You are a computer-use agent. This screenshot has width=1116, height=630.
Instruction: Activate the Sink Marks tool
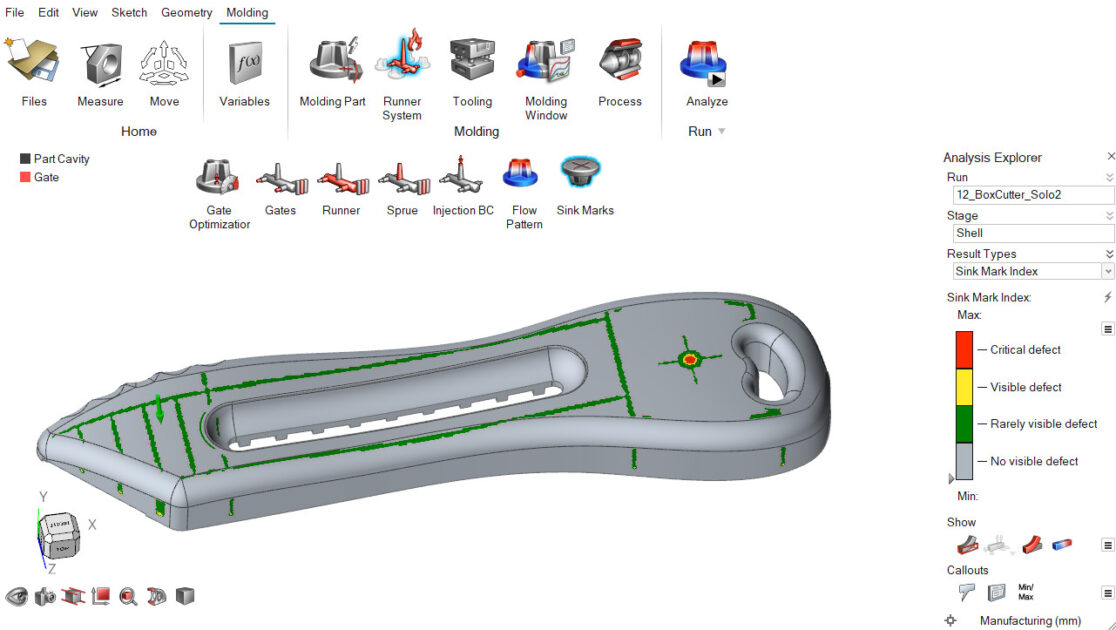[x=584, y=175]
